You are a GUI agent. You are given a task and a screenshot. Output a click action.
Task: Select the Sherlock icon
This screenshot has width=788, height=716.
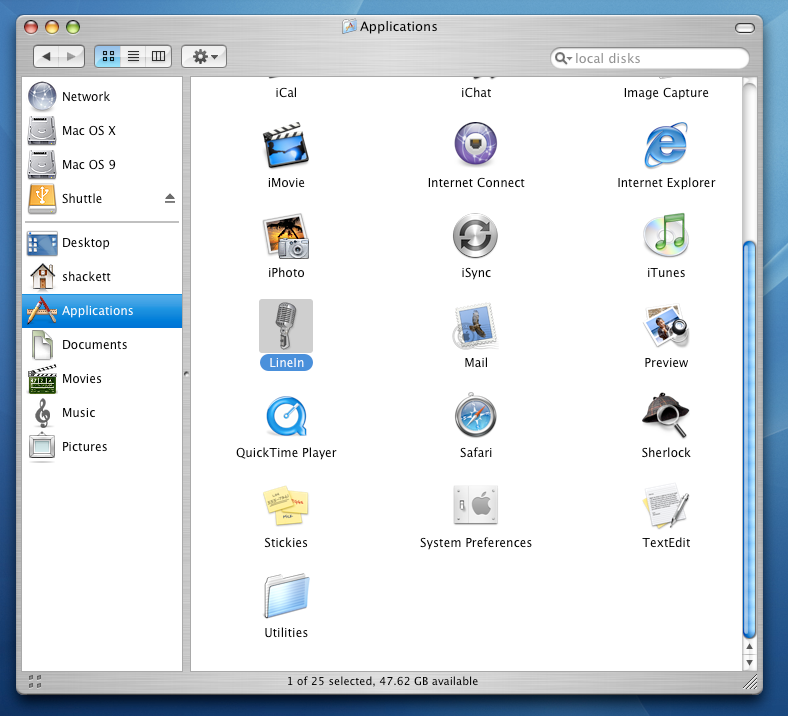[666, 415]
